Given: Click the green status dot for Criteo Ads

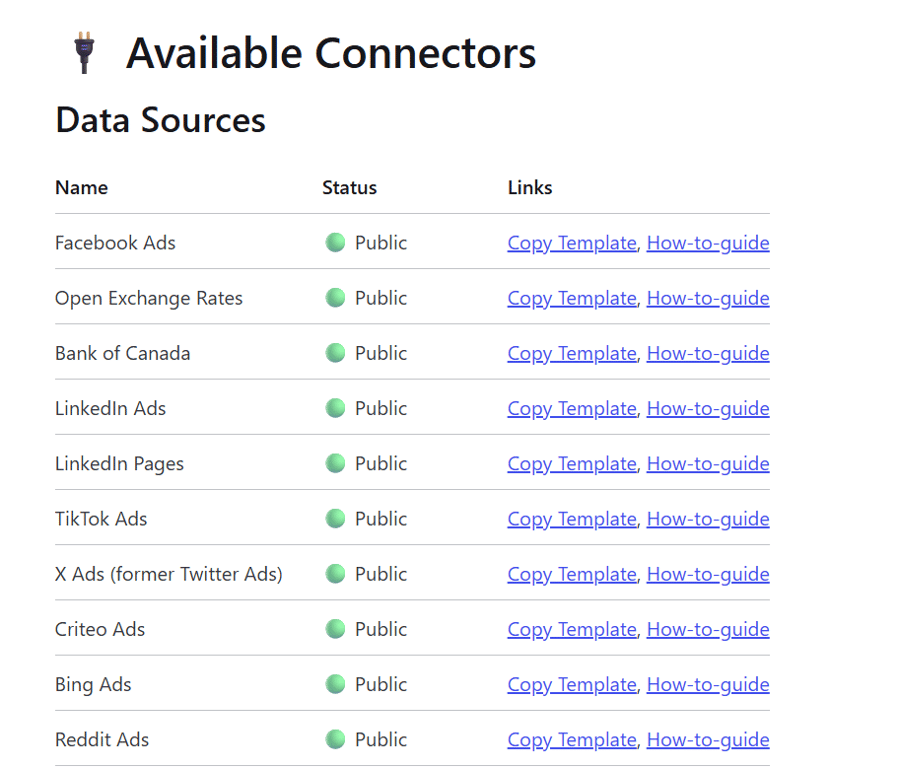Looking at the screenshot, I should 335,629.
